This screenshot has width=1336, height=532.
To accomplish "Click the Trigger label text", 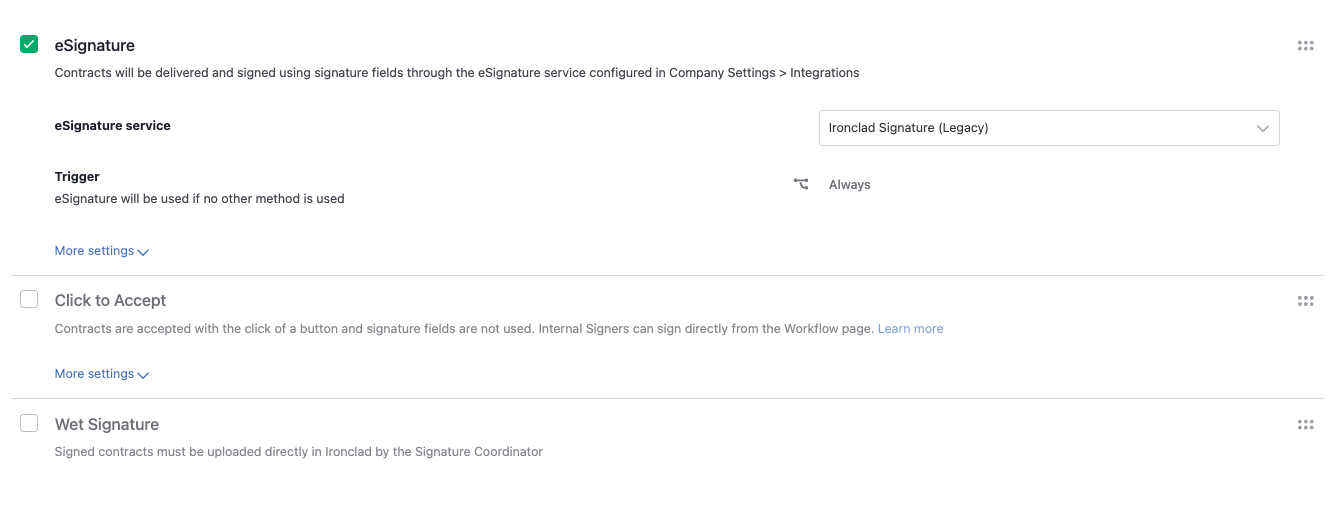I will [x=77, y=177].
